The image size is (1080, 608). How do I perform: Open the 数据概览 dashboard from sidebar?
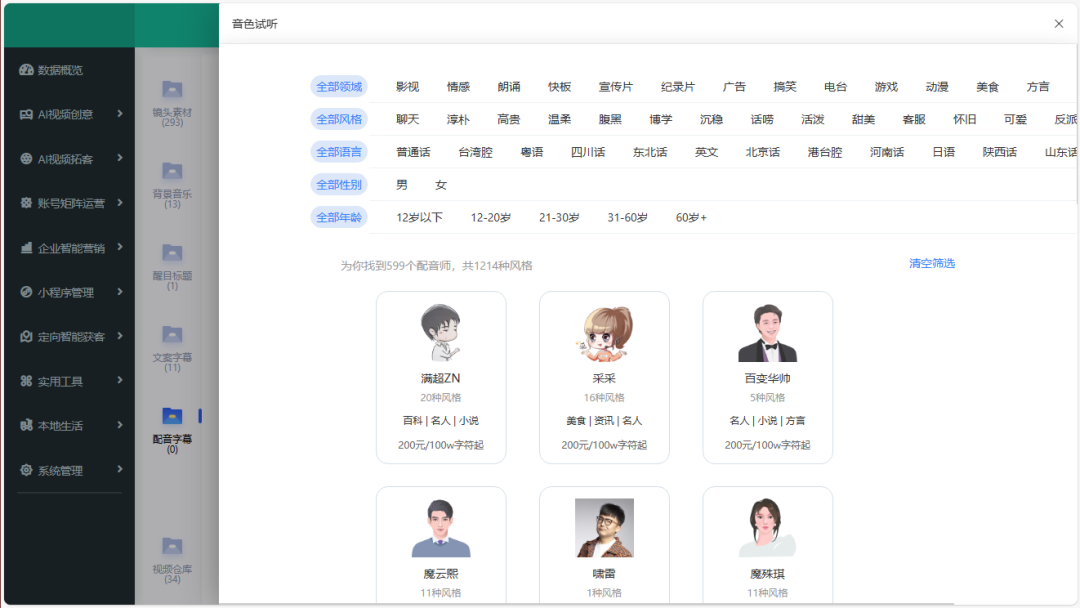coord(60,69)
